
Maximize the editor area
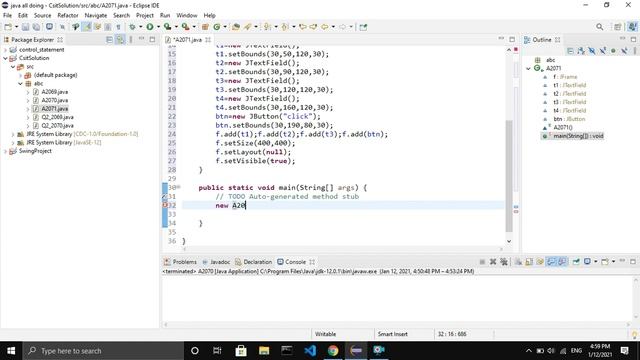512,40
